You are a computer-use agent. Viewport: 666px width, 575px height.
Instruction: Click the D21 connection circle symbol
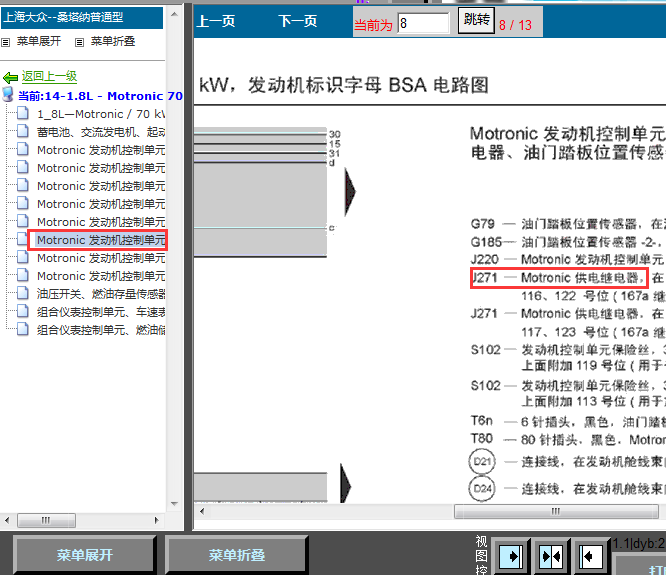point(482,461)
